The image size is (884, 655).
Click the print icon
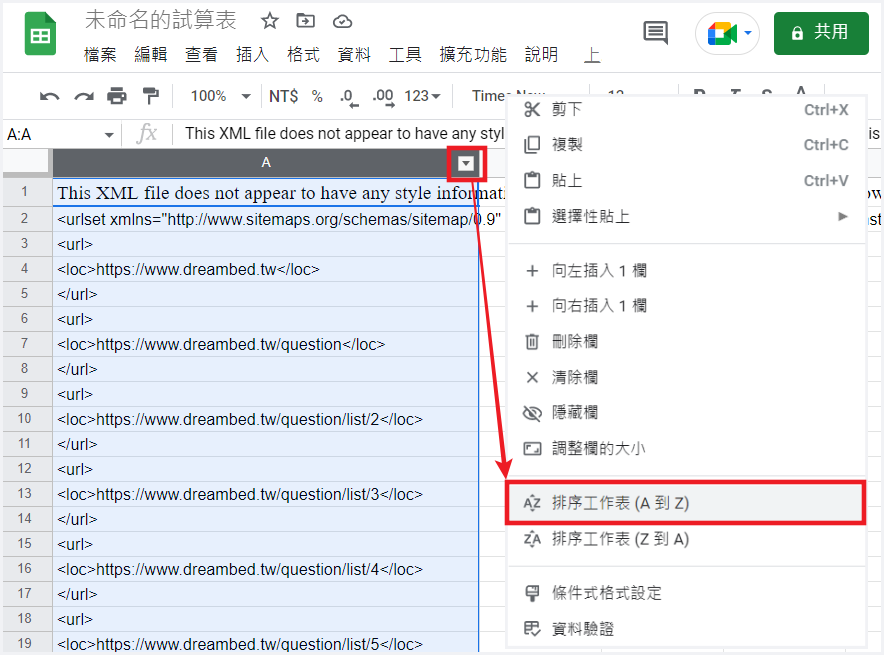pyautogui.click(x=117, y=96)
